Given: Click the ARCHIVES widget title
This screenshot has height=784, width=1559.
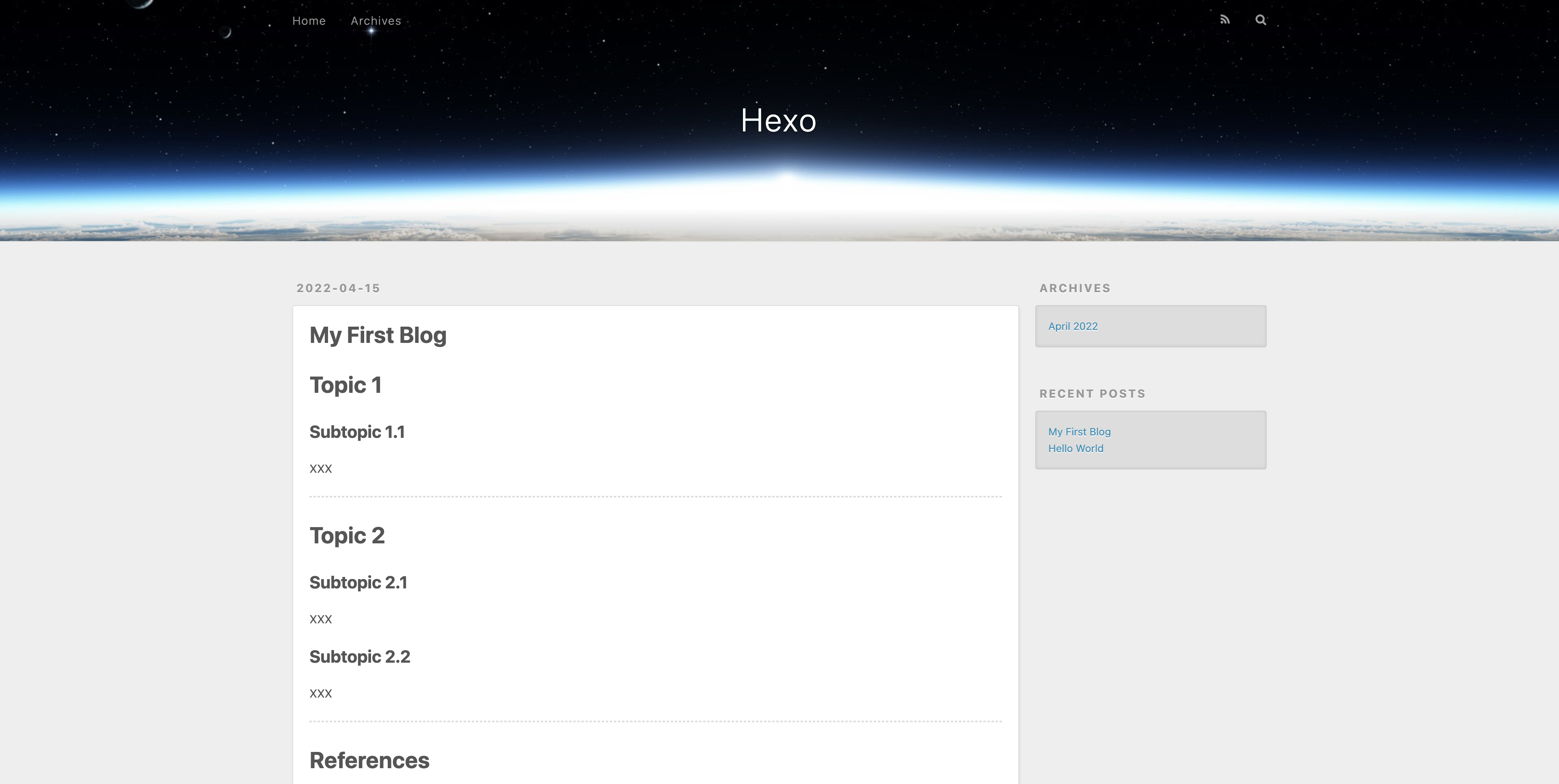Looking at the screenshot, I should (1075, 288).
